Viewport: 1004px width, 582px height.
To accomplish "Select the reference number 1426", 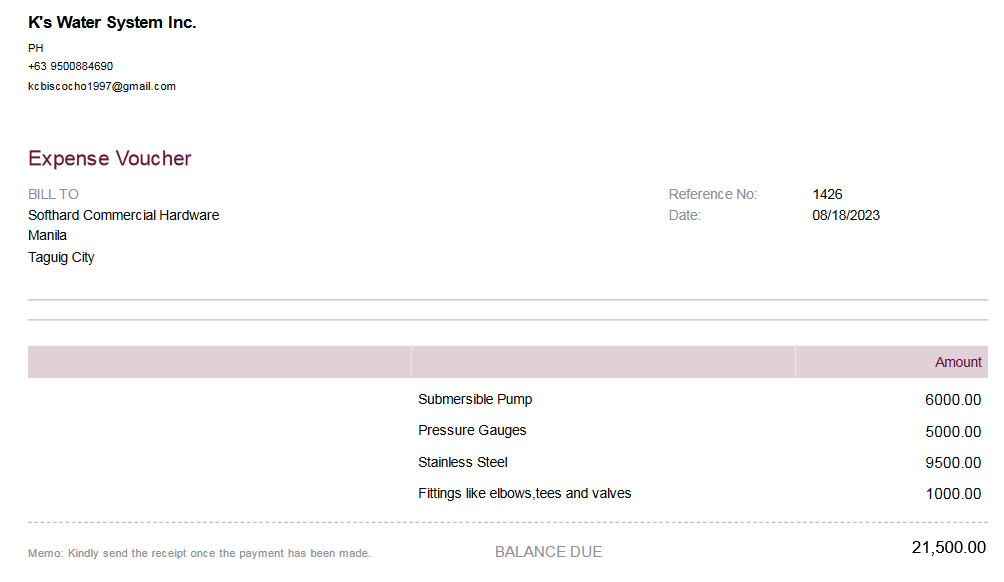I will [827, 194].
